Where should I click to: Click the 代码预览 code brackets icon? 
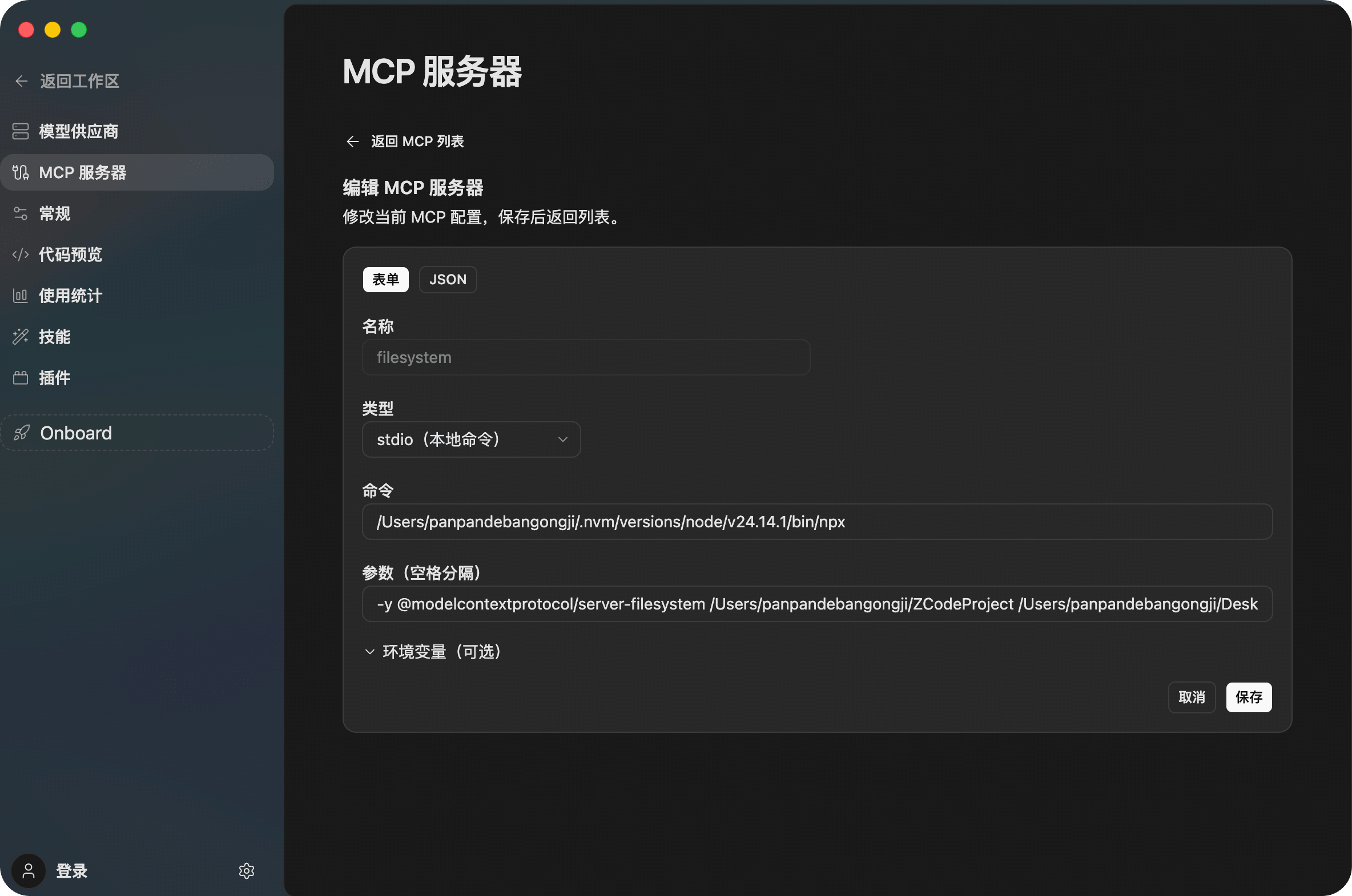tap(21, 255)
